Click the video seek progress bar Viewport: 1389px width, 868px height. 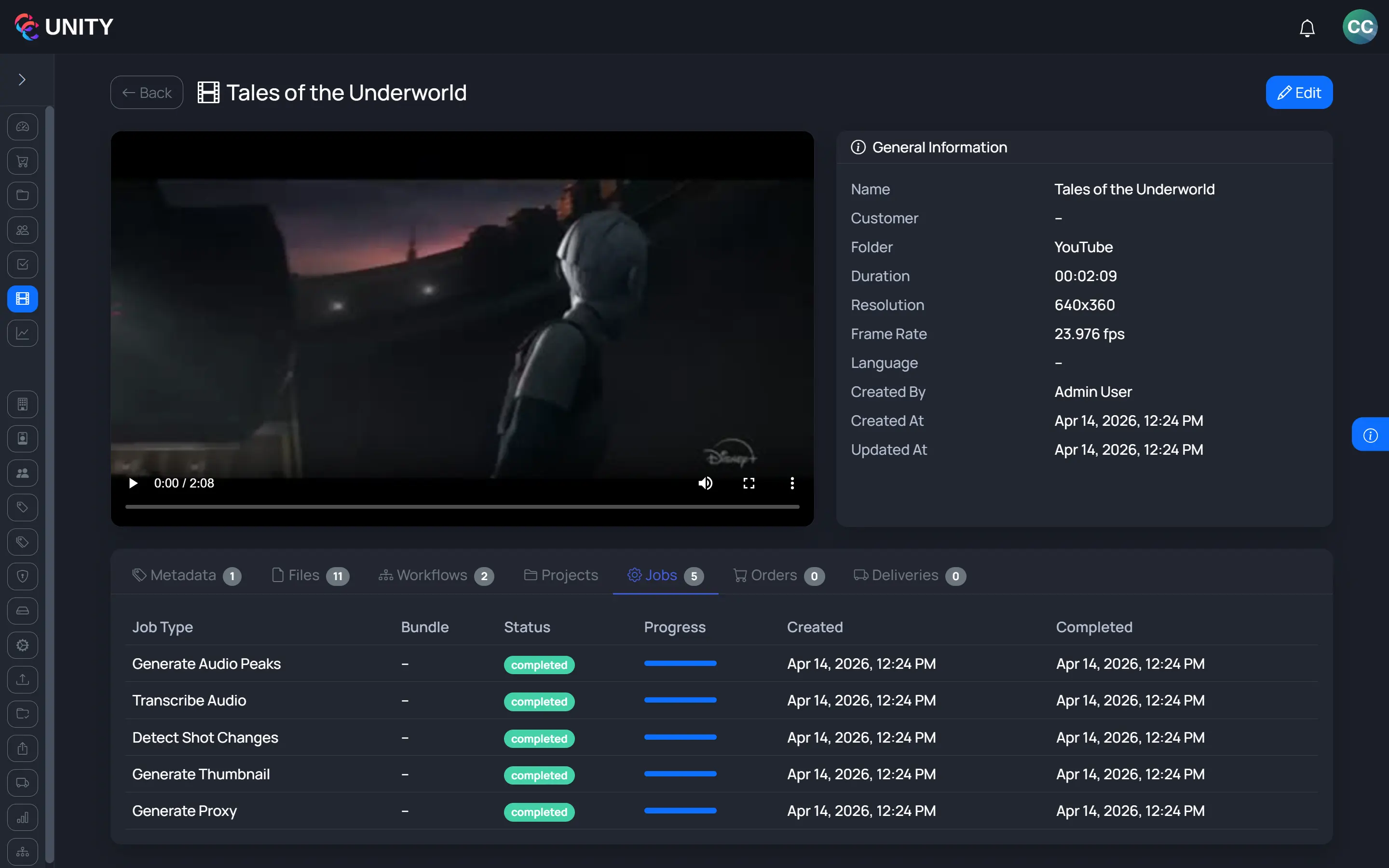click(x=462, y=506)
